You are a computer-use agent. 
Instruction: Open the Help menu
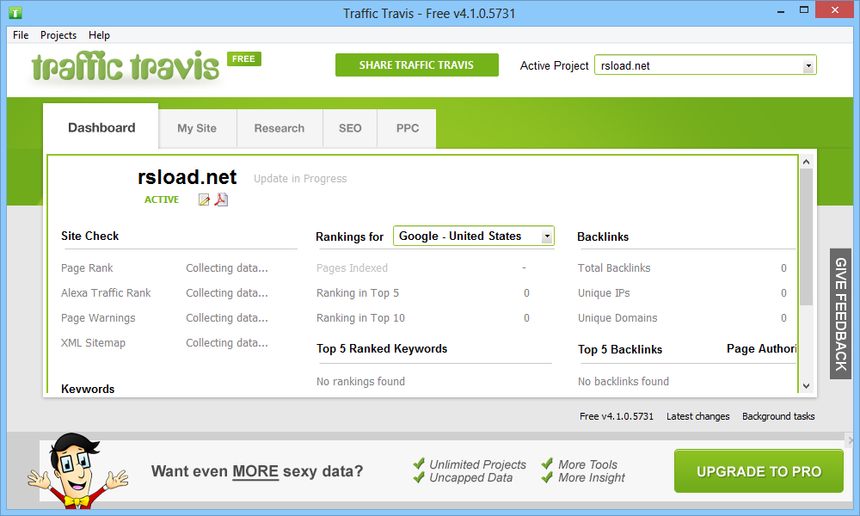coord(99,35)
